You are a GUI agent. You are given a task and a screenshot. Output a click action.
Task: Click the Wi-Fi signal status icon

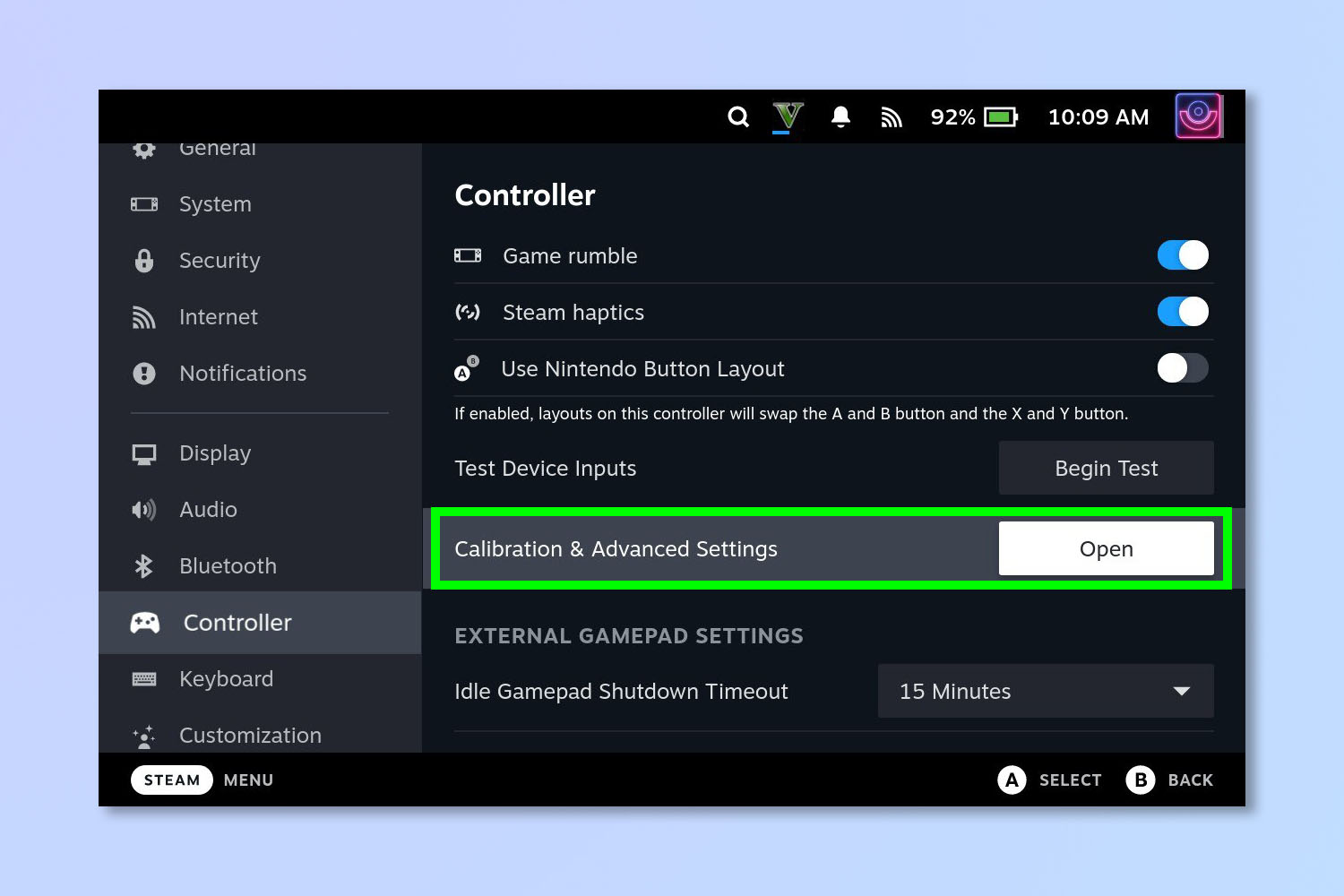coord(892,117)
